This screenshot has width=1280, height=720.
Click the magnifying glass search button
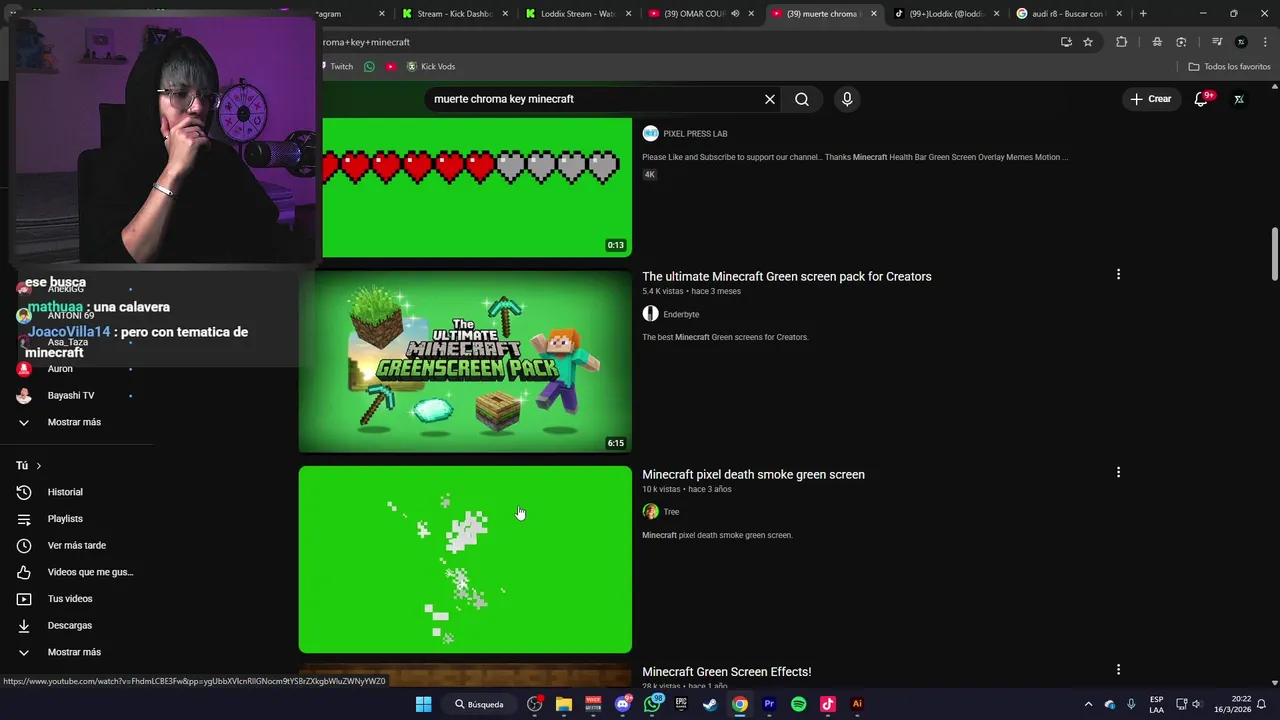[802, 99]
